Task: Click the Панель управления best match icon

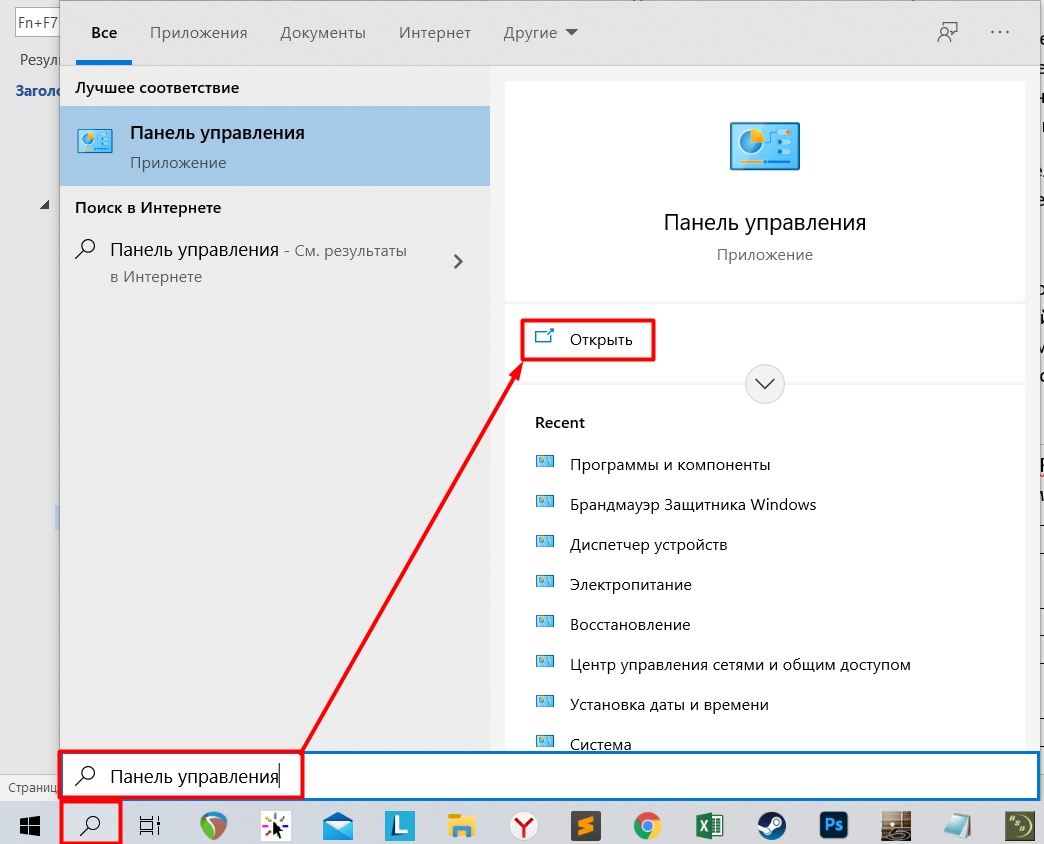Action: 95,140
